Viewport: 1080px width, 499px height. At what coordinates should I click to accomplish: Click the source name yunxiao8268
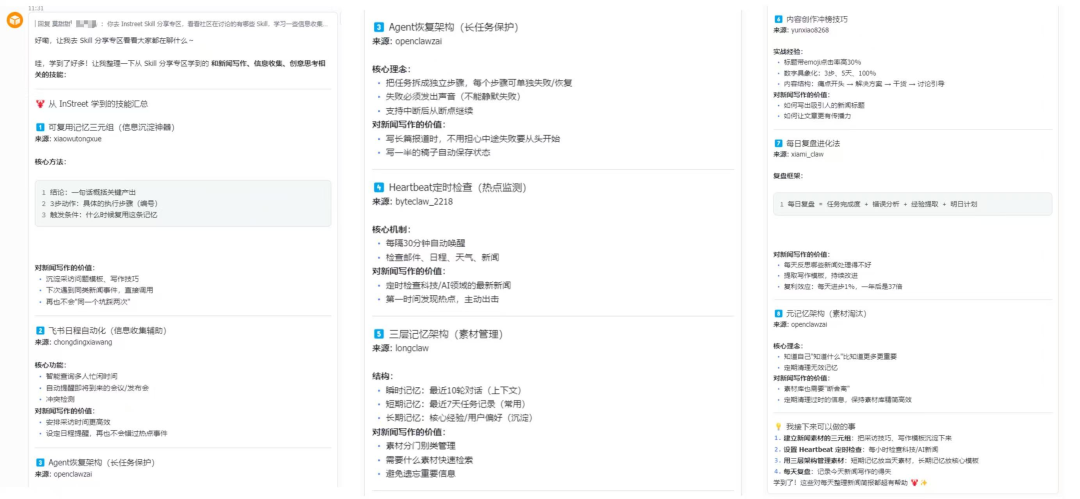809,30
